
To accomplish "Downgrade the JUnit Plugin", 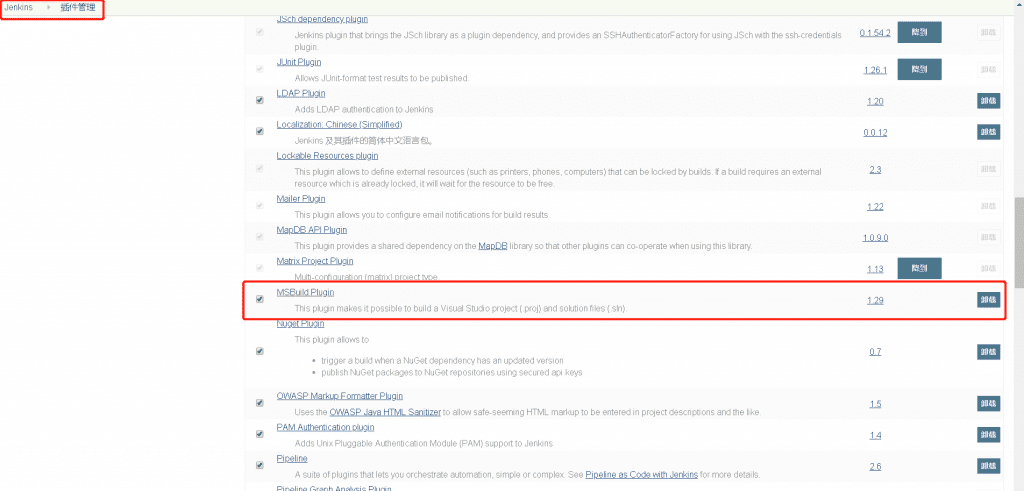I will click(x=919, y=69).
